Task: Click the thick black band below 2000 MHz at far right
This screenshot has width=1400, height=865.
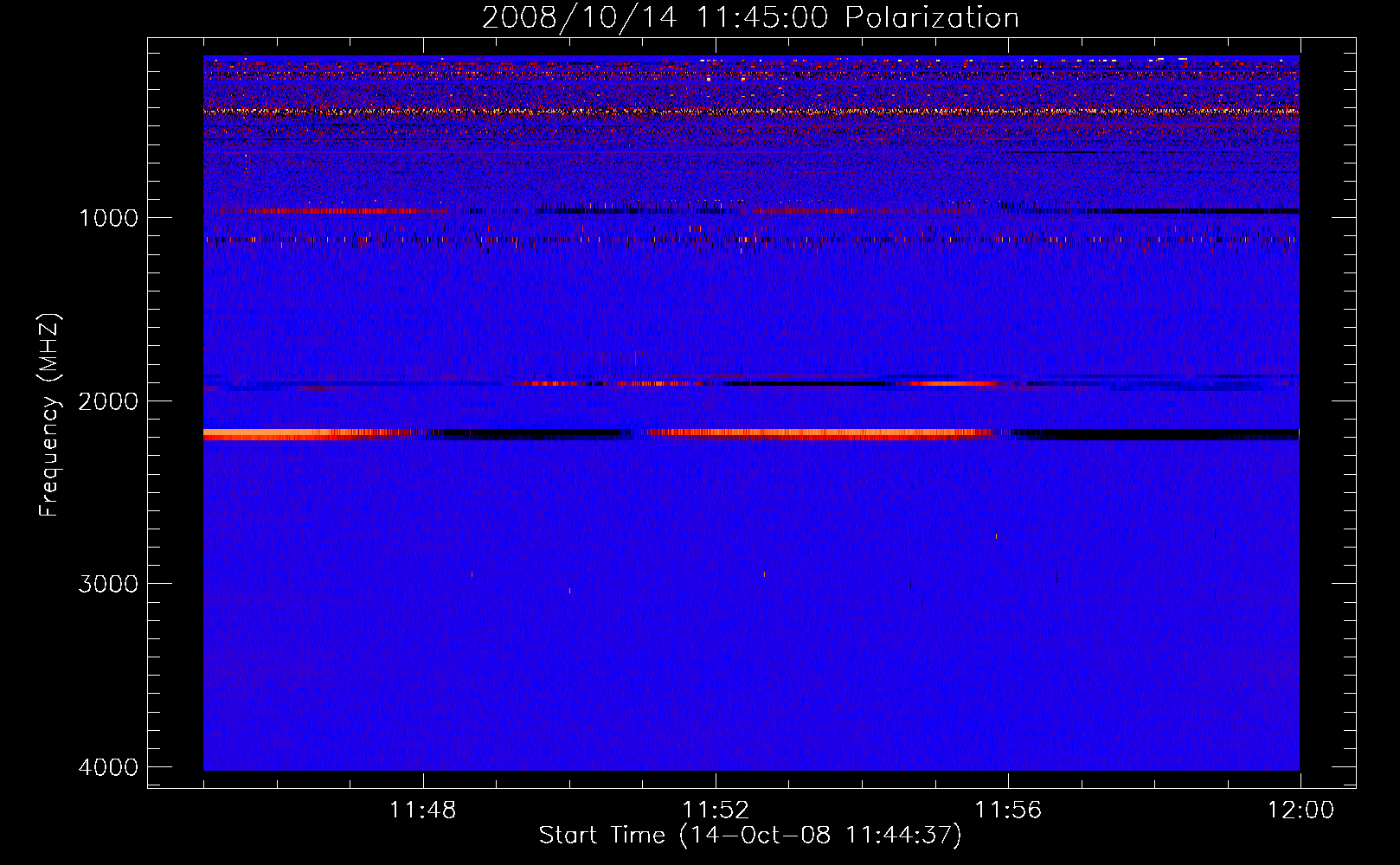Action: [1211, 433]
